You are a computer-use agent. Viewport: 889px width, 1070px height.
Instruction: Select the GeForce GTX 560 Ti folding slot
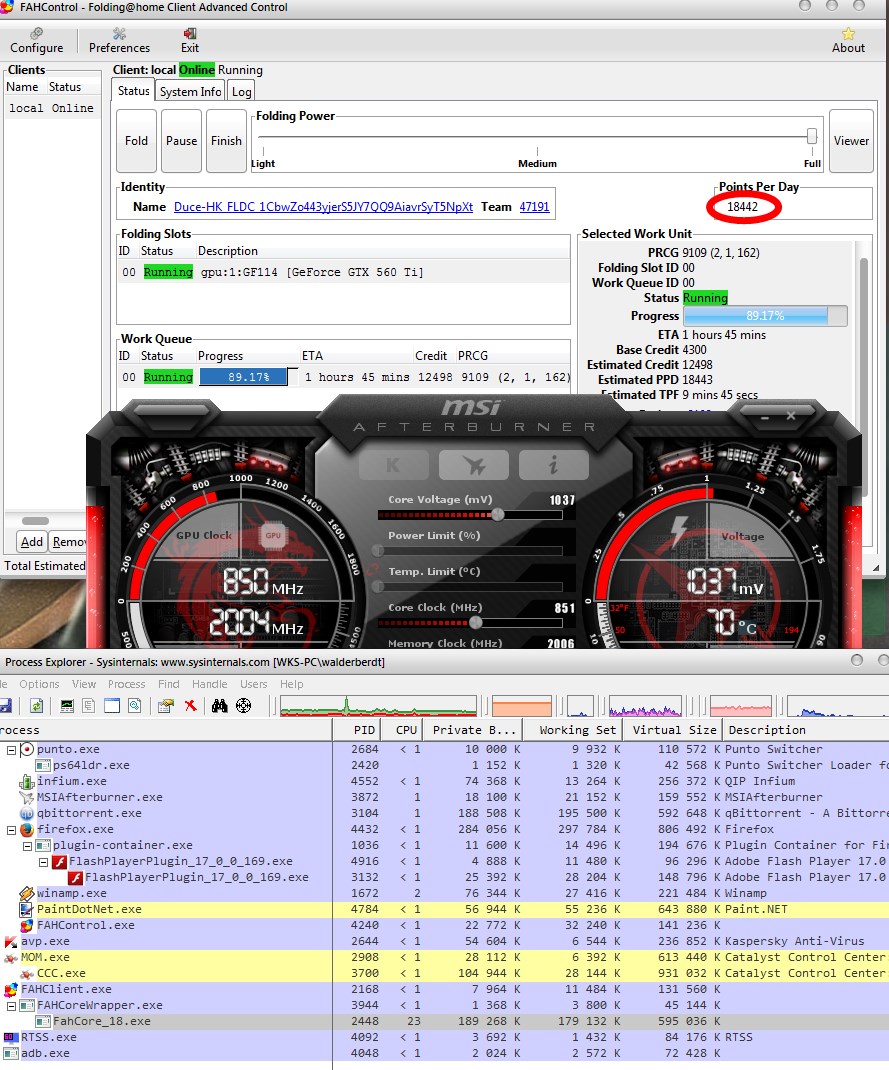click(x=343, y=272)
